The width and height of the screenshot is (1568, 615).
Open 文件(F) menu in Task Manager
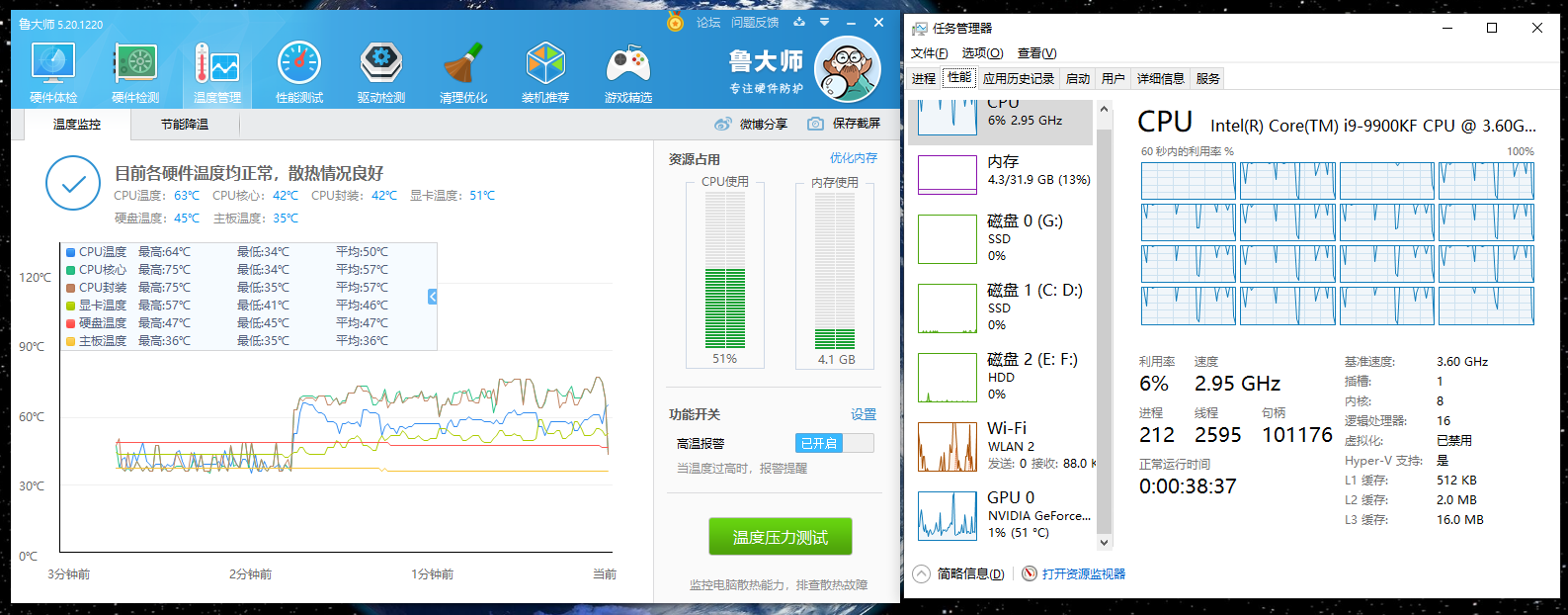929,53
